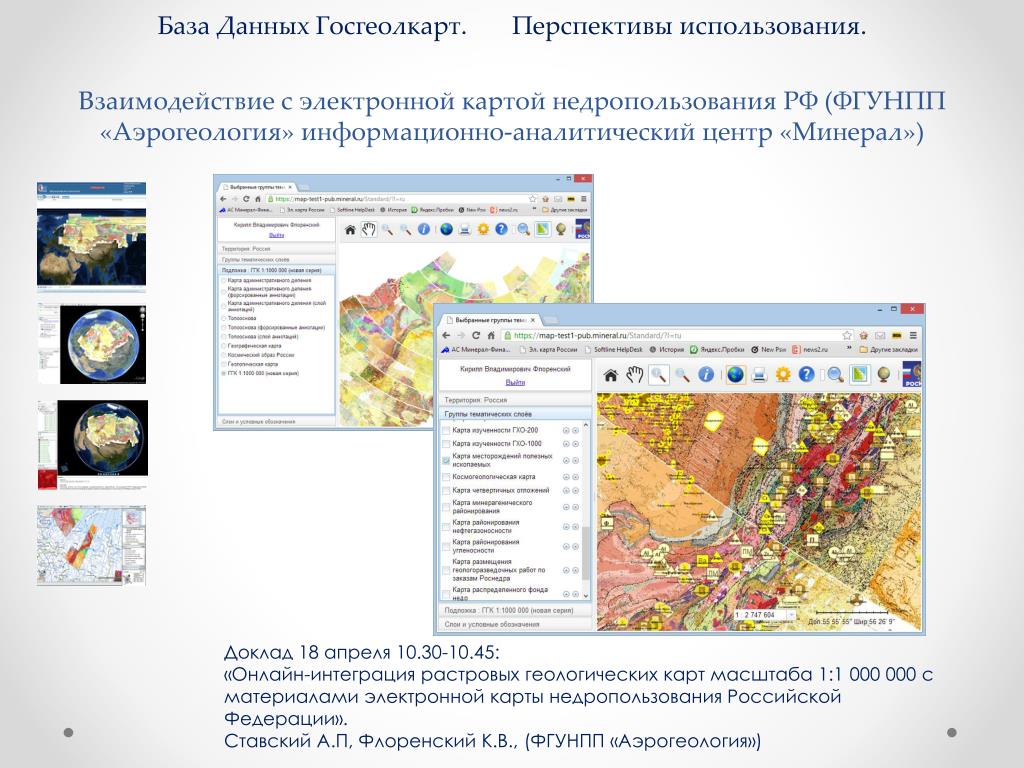Click the browser home icon in the front window
Viewport: 1024px width, 768px height.
pyautogui.click(x=491, y=336)
